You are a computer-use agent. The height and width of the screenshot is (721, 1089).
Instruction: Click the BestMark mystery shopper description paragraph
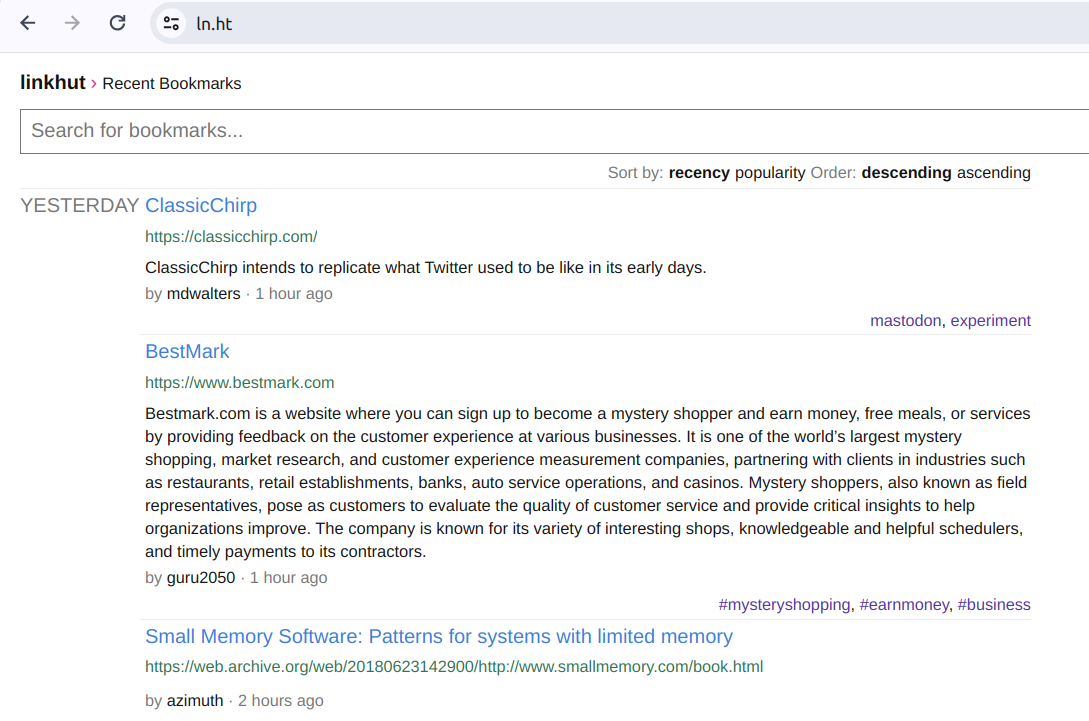coord(588,483)
